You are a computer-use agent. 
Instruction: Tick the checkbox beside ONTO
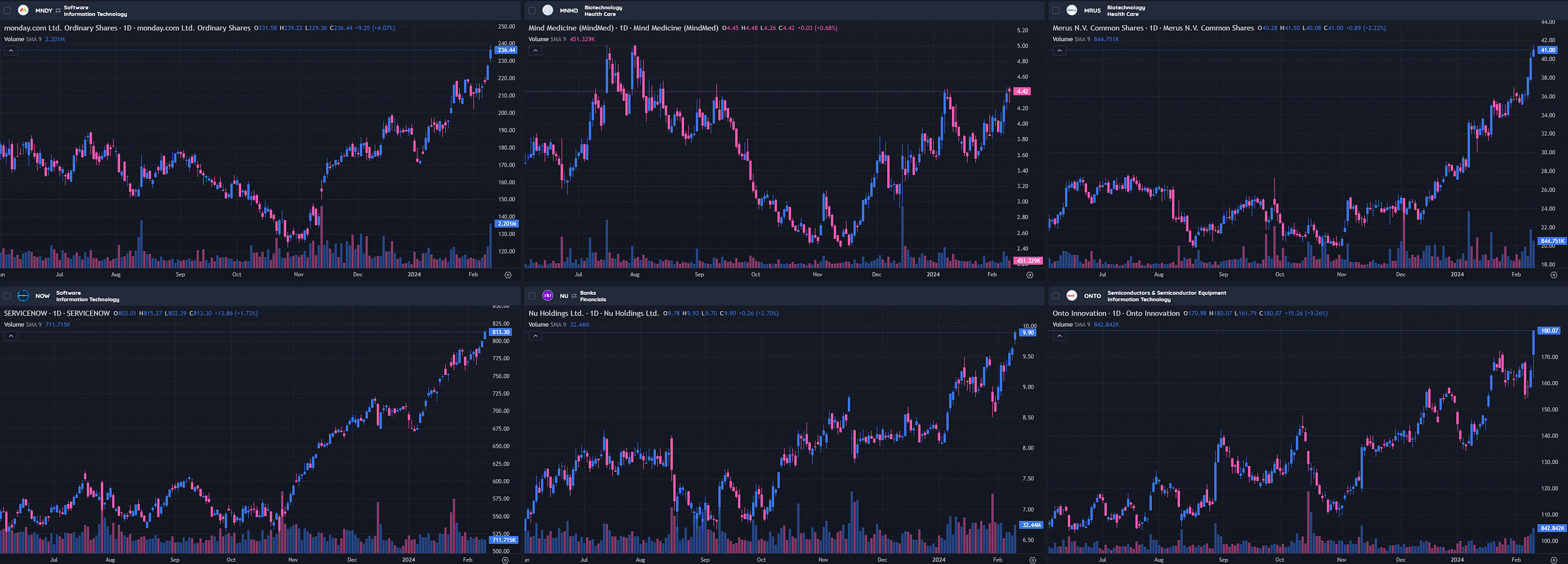click(x=1056, y=296)
